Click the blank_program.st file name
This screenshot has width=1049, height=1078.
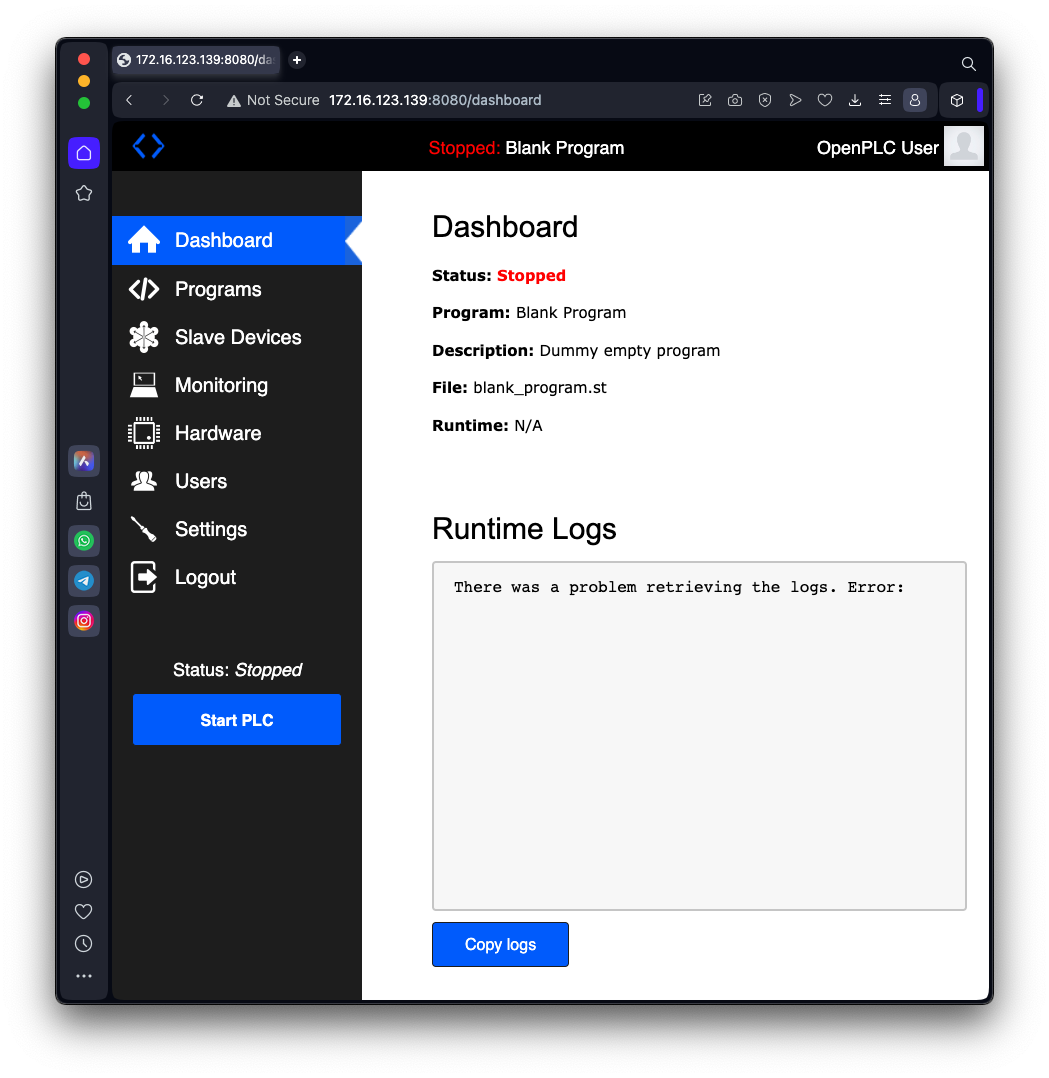[540, 388]
